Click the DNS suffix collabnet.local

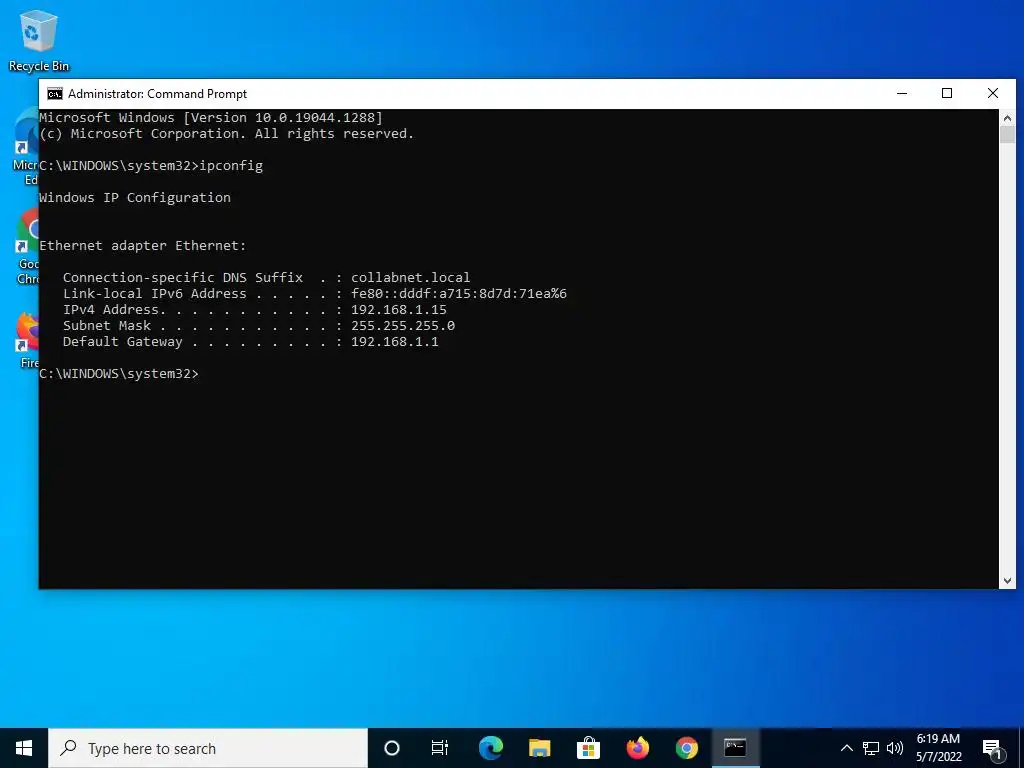pyautogui.click(x=410, y=278)
